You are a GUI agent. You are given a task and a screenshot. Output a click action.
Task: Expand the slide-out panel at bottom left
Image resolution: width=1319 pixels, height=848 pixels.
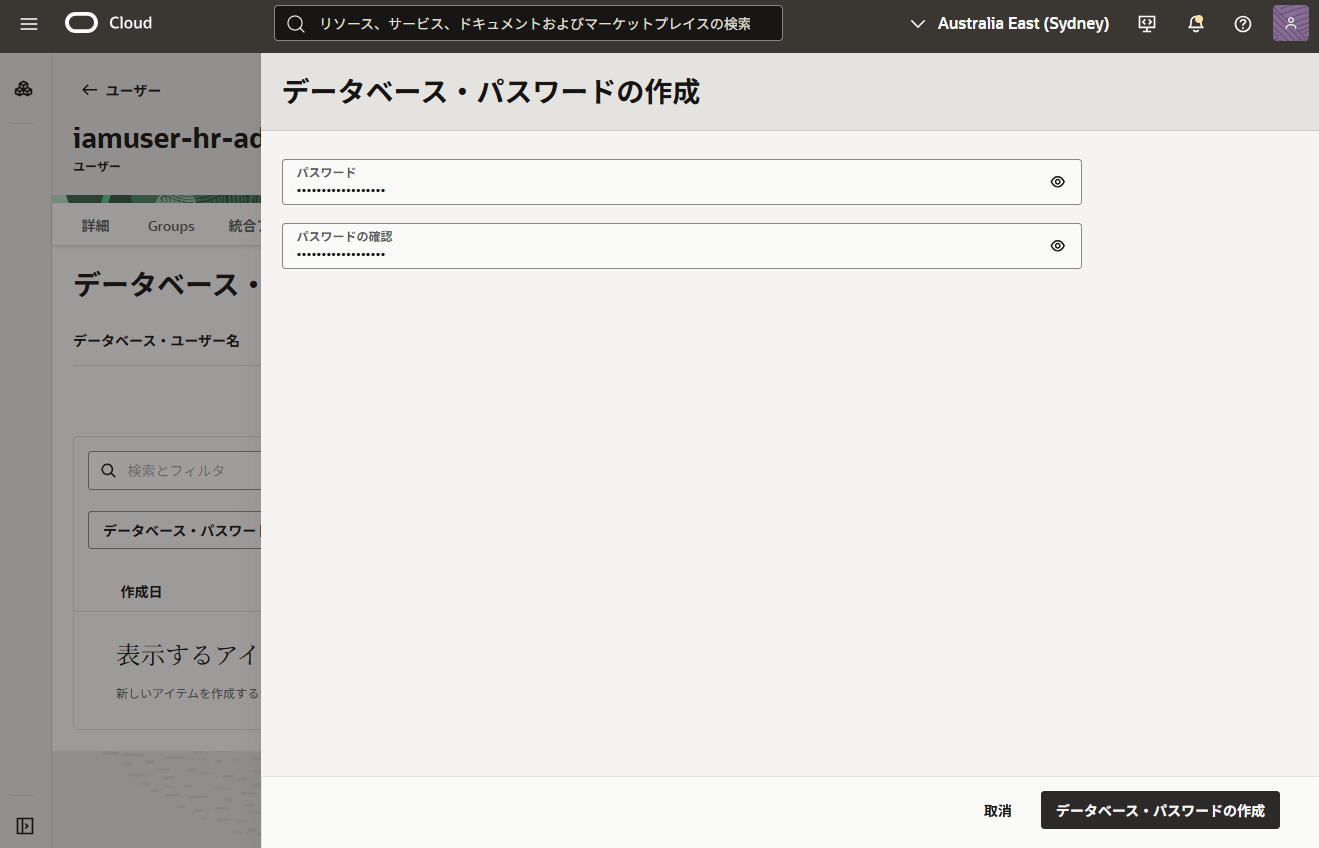click(x=24, y=825)
